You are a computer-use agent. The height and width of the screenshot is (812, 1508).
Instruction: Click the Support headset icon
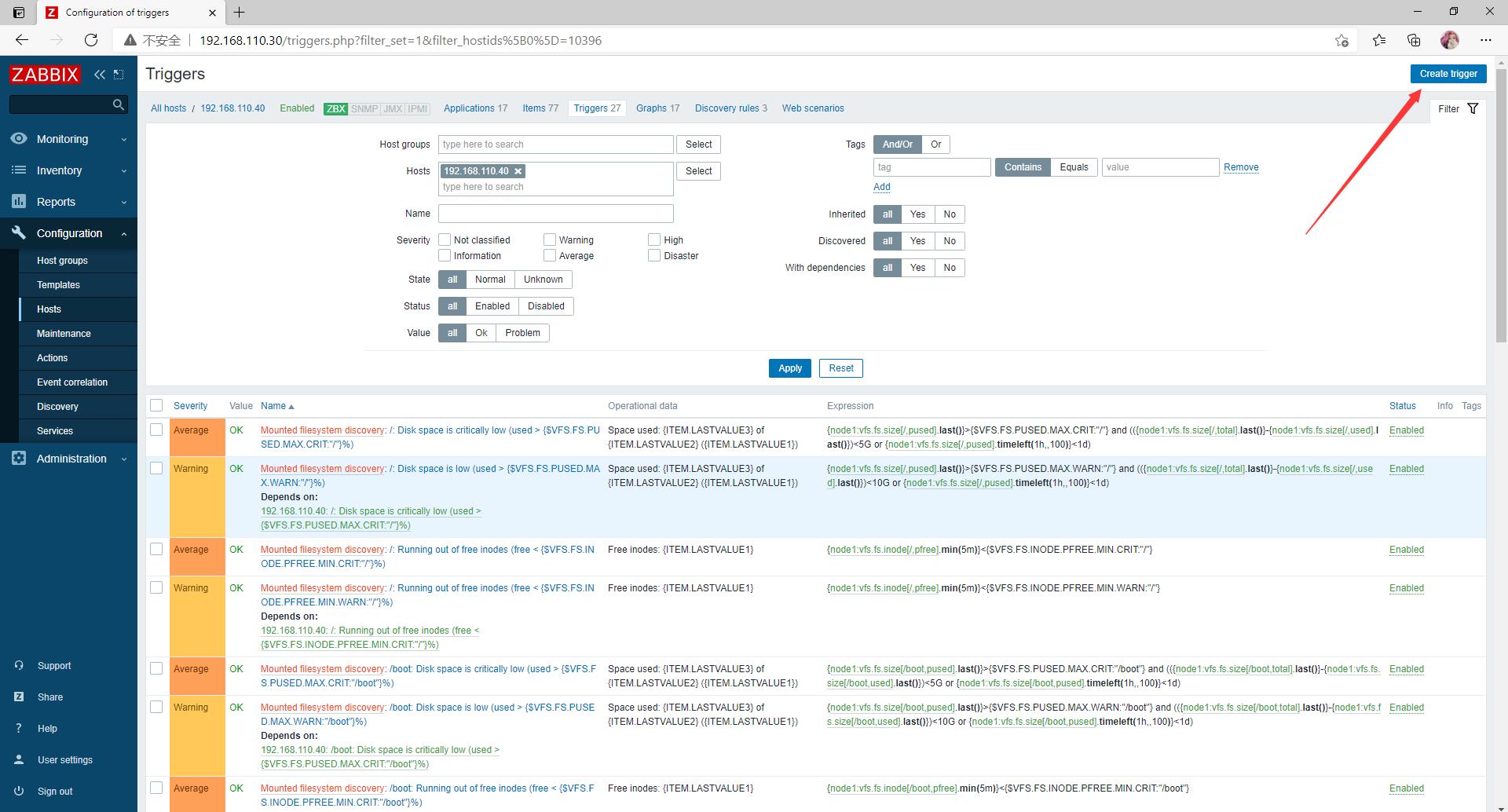pyautogui.click(x=19, y=665)
